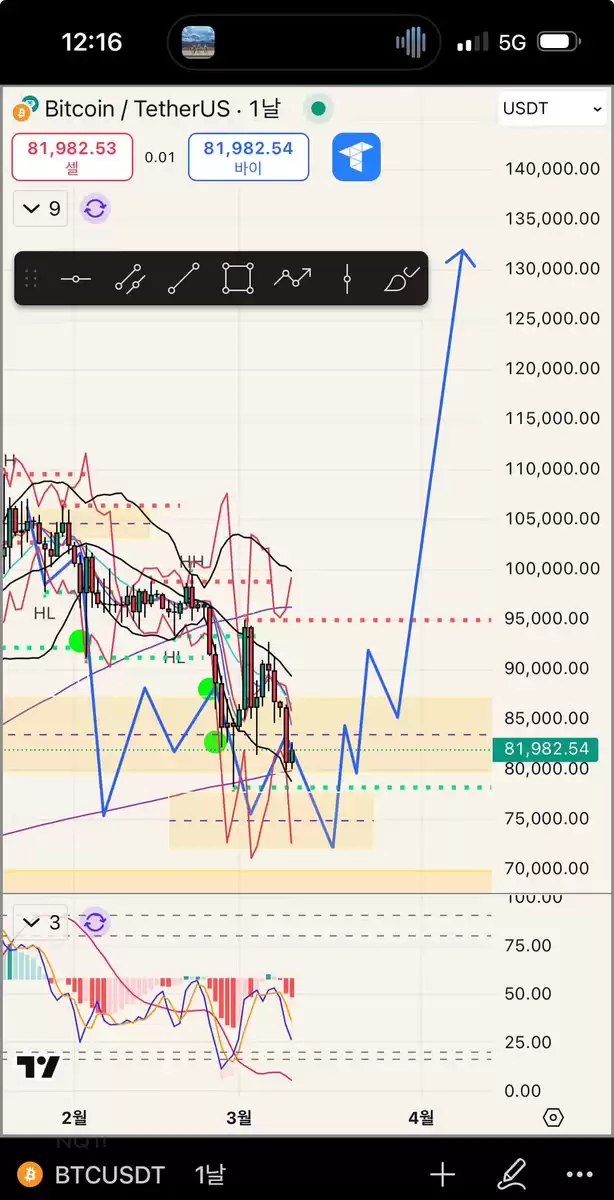The height and width of the screenshot is (1200, 614).
Task: Tap the Dynamic Island media thumbnail
Action: point(198,42)
